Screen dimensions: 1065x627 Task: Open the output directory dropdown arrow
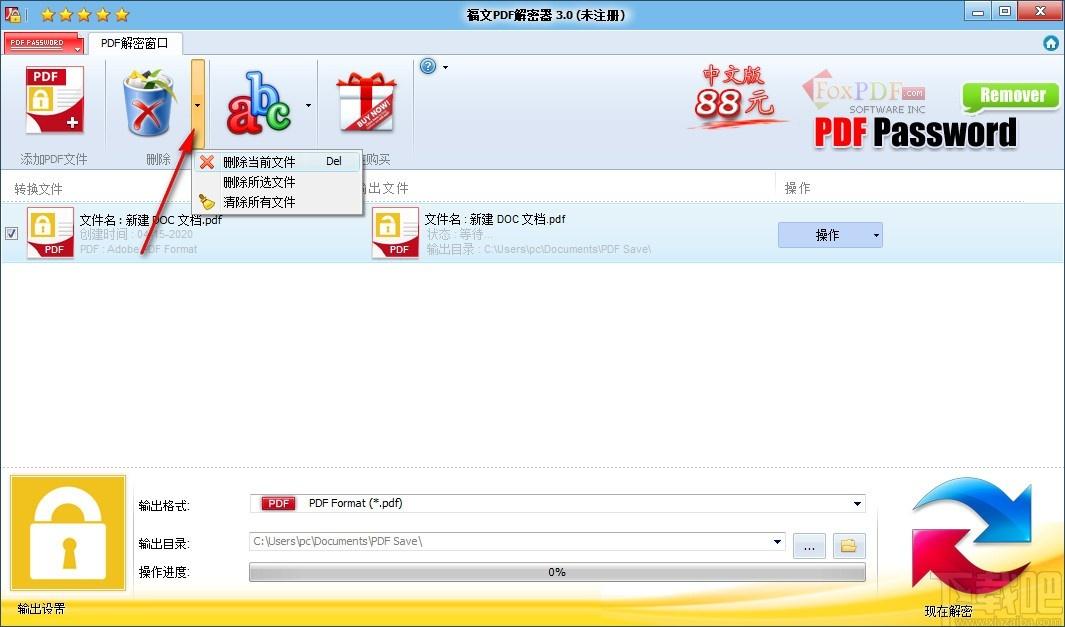click(777, 541)
